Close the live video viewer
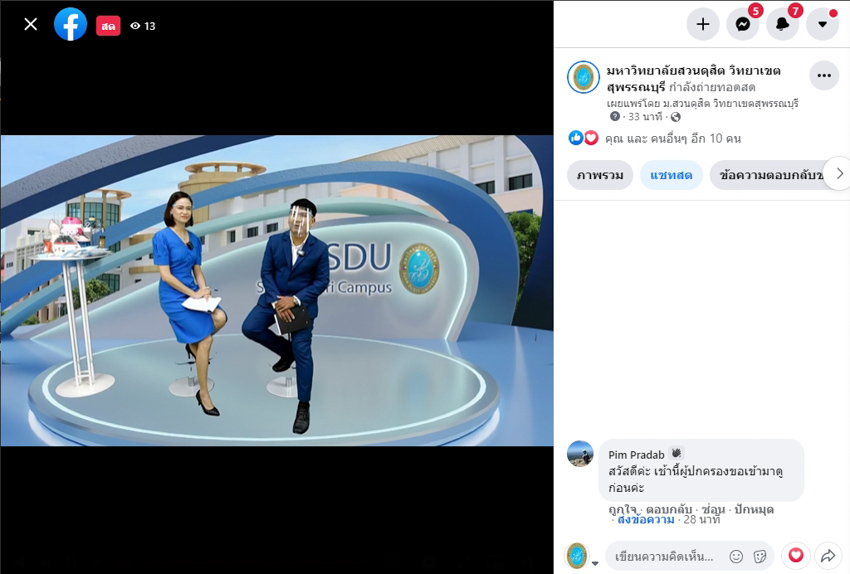The width and height of the screenshot is (850, 574). (x=31, y=24)
